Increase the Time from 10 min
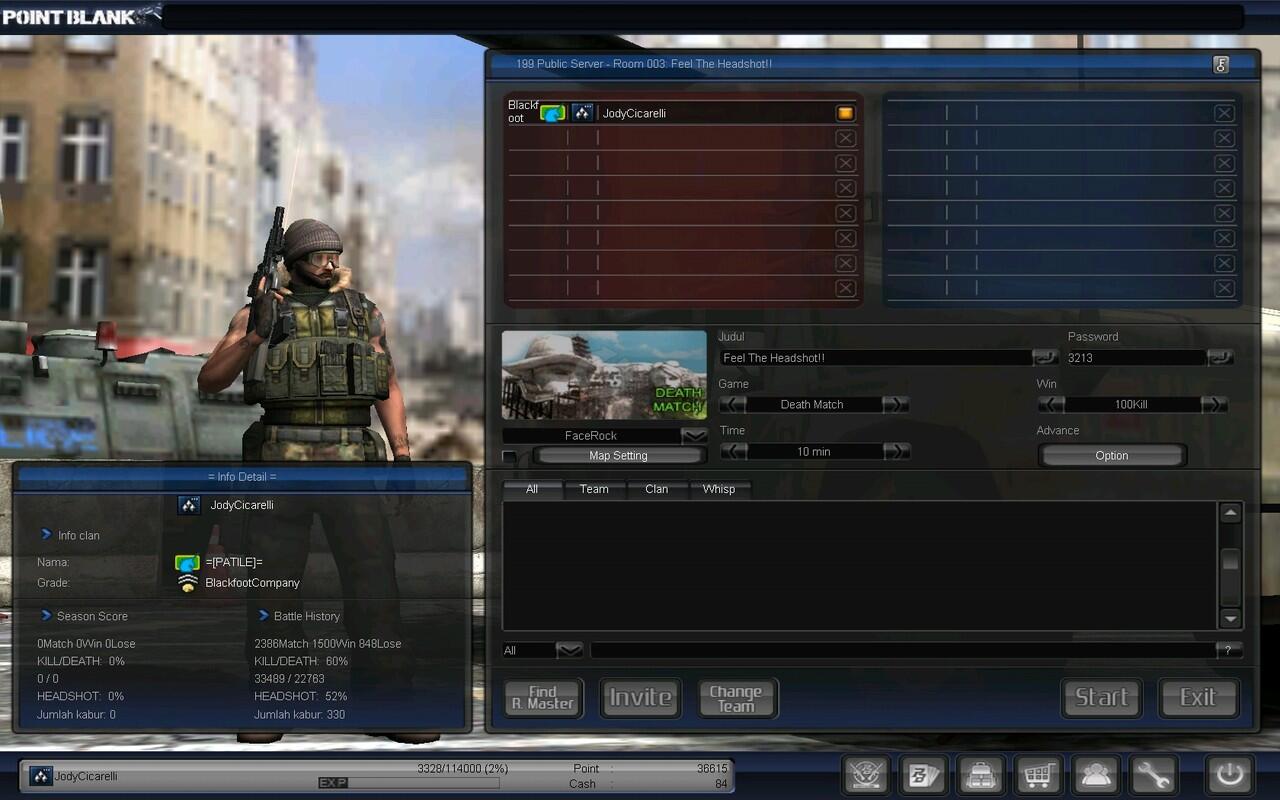Image resolution: width=1280 pixels, height=800 pixels. tap(896, 451)
